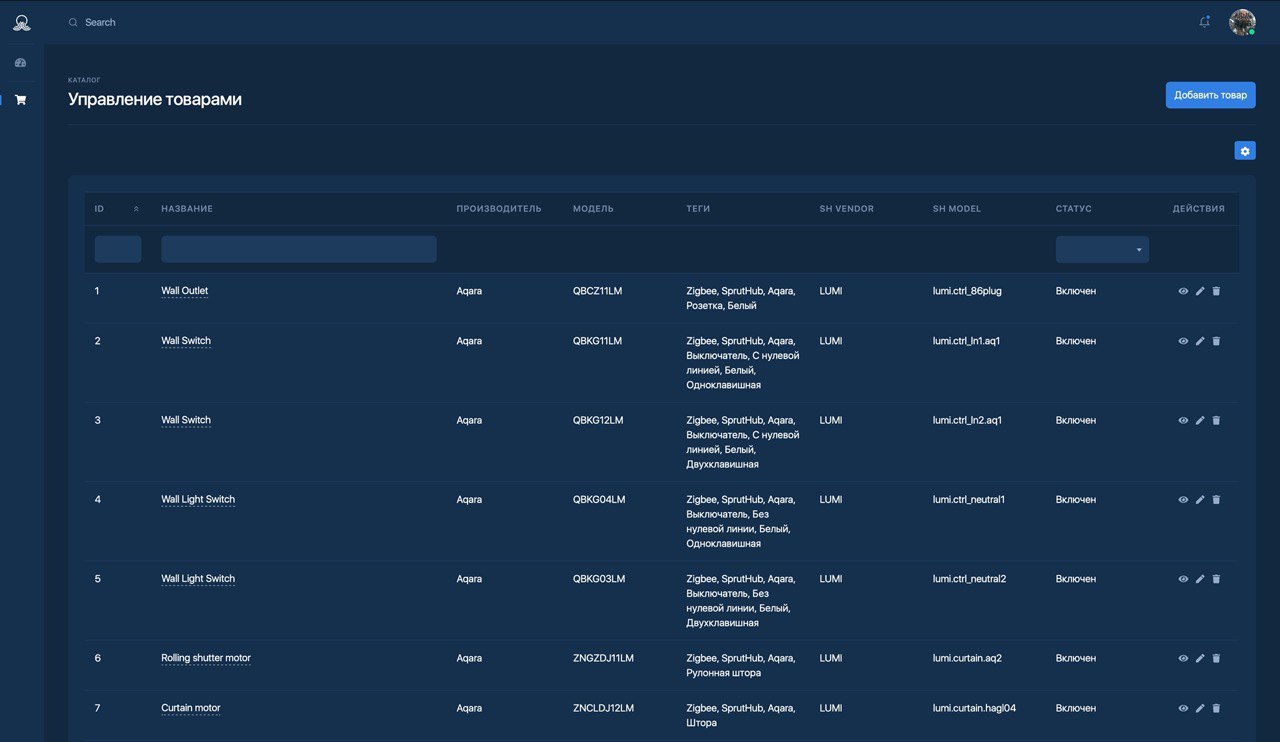The image size is (1280, 742).
Task: Open the dashboard icon in the sidebar
Action: click(x=20, y=63)
